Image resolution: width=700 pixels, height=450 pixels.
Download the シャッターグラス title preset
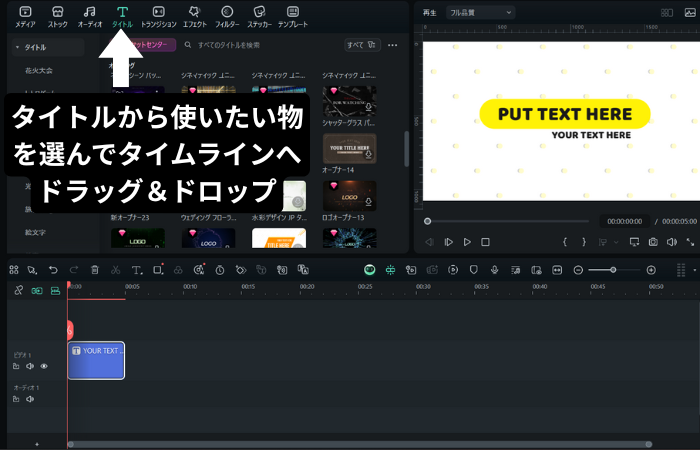[x=369, y=108]
